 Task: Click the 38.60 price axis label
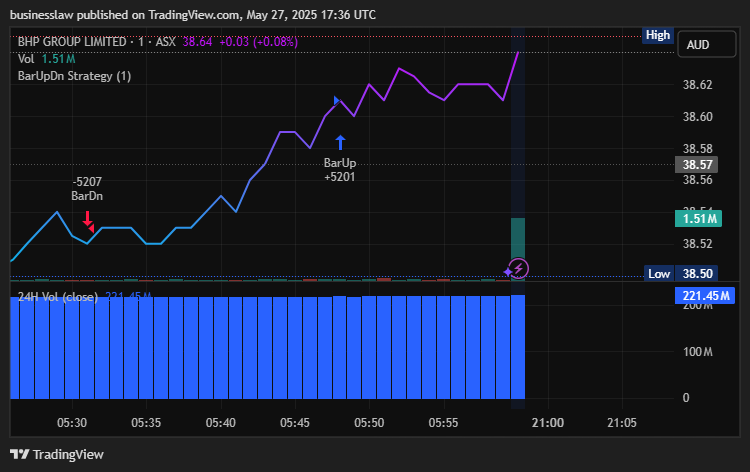tap(697, 117)
